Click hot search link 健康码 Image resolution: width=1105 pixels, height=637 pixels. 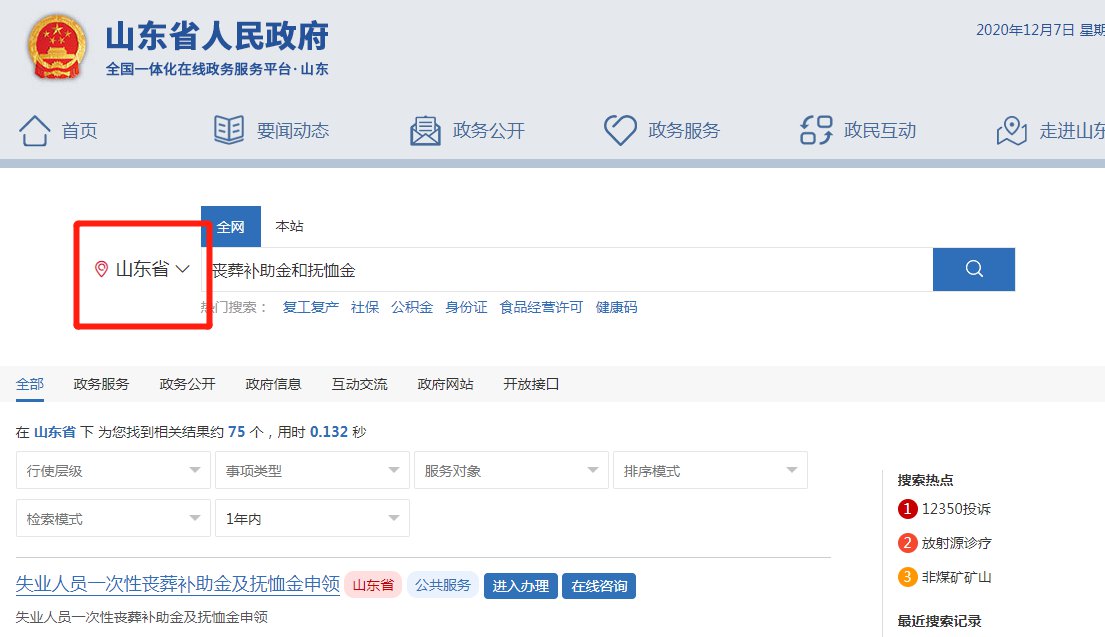pos(617,307)
